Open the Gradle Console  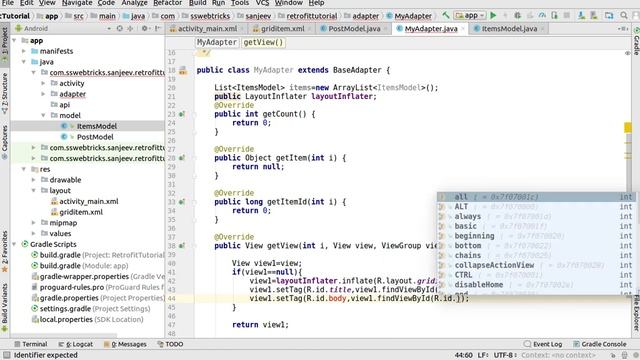point(600,344)
